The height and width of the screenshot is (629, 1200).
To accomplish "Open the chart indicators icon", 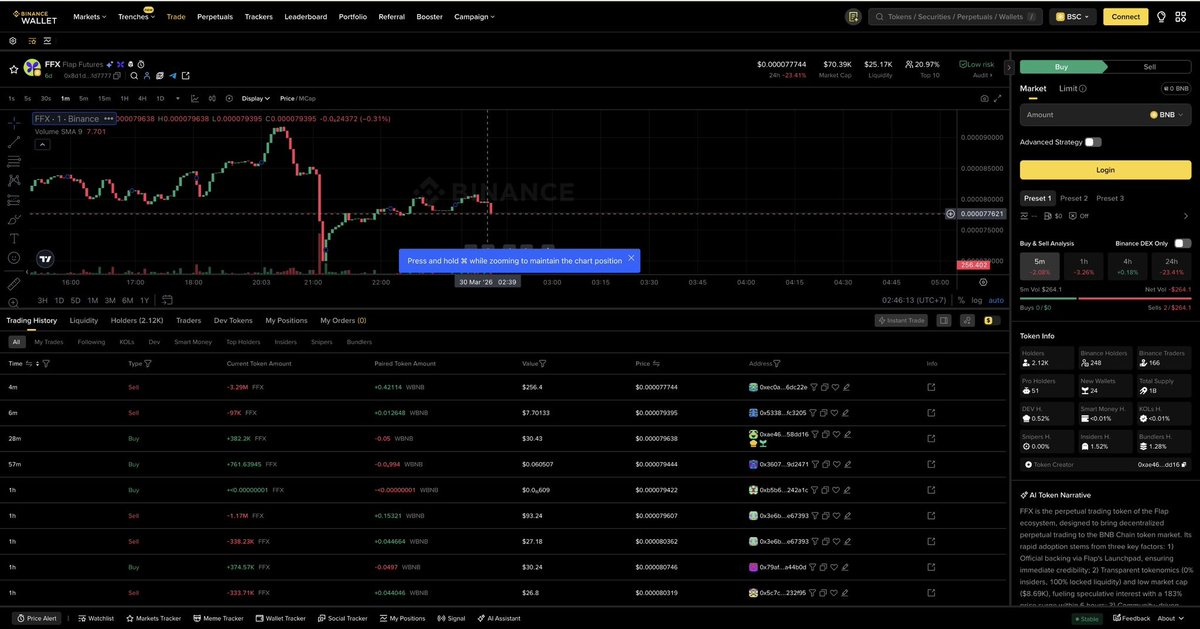I will pyautogui.click(x=195, y=98).
